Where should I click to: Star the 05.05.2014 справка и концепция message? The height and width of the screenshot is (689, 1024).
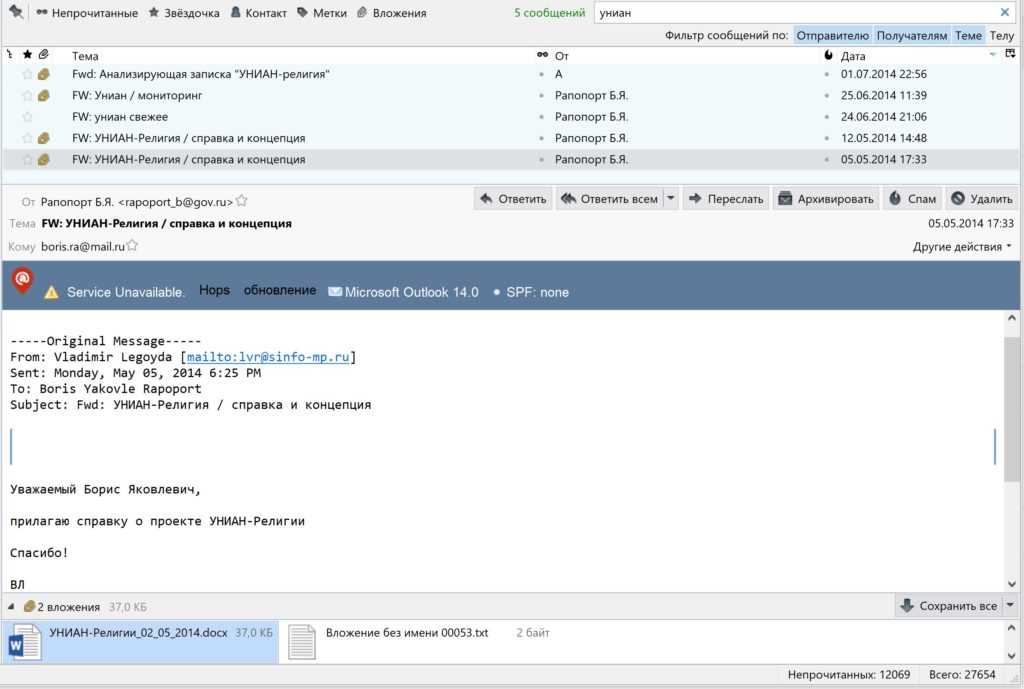pos(27,159)
